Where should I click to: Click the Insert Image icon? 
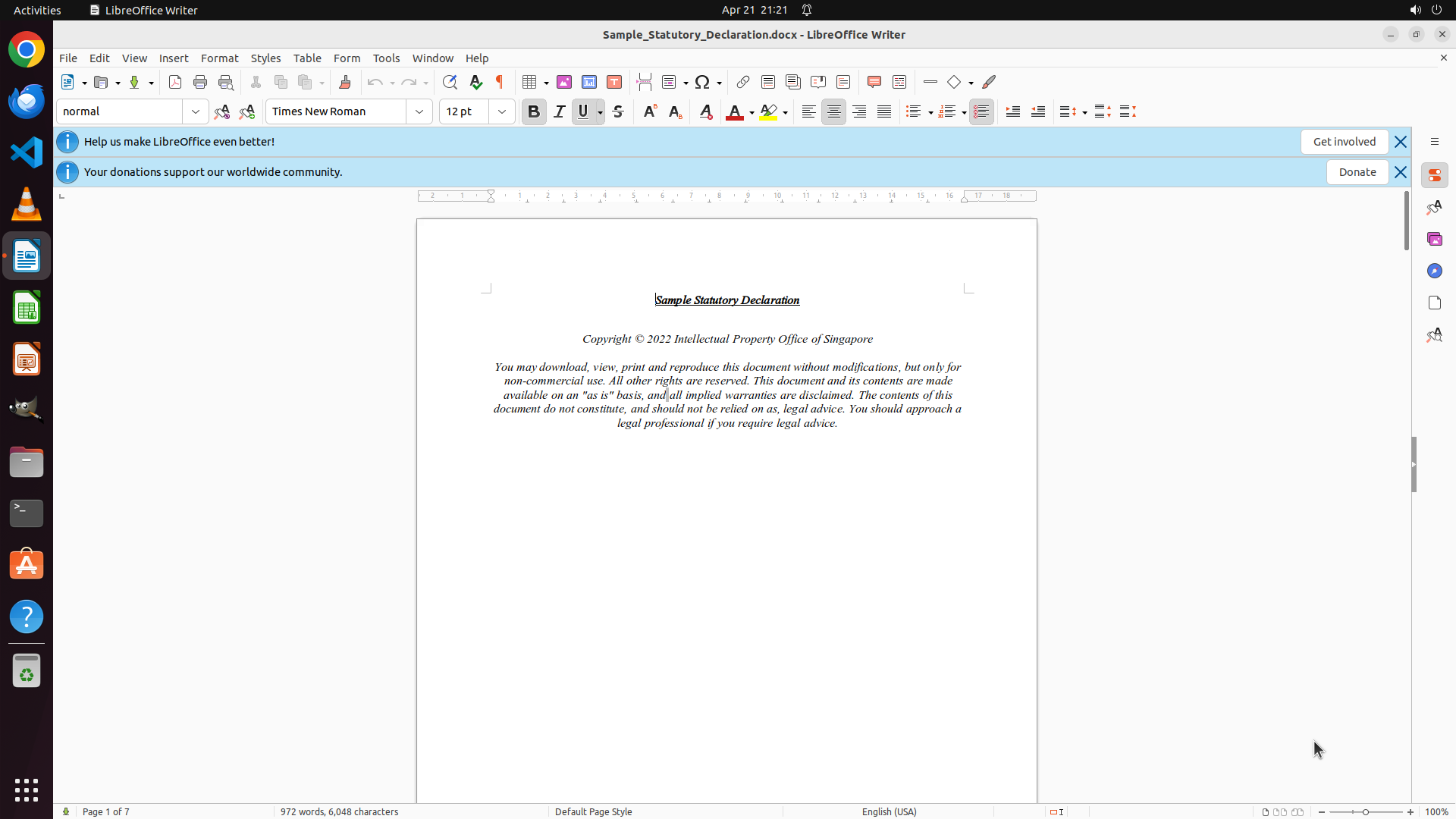564,82
